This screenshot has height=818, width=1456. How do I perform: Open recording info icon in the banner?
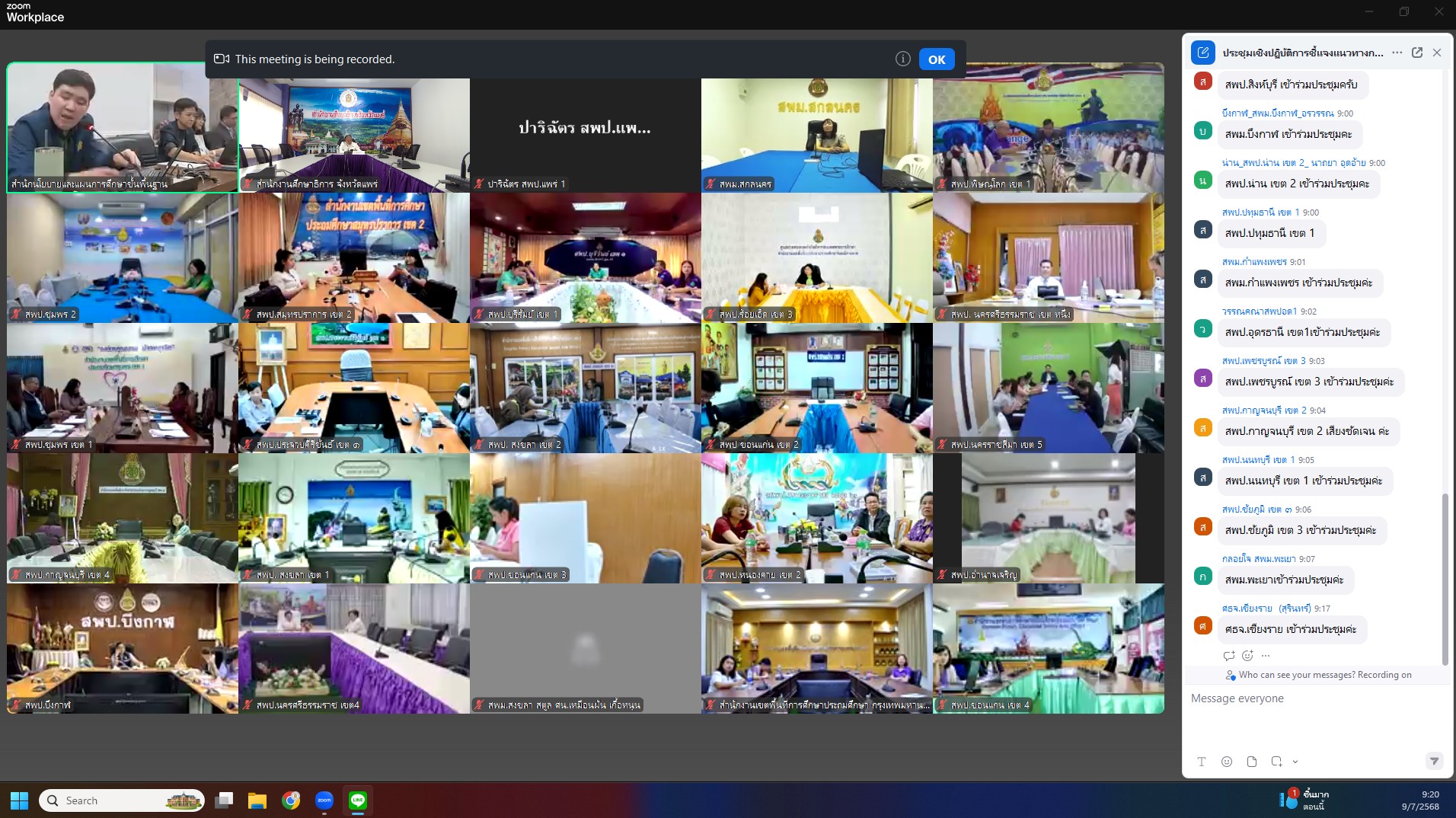(902, 59)
